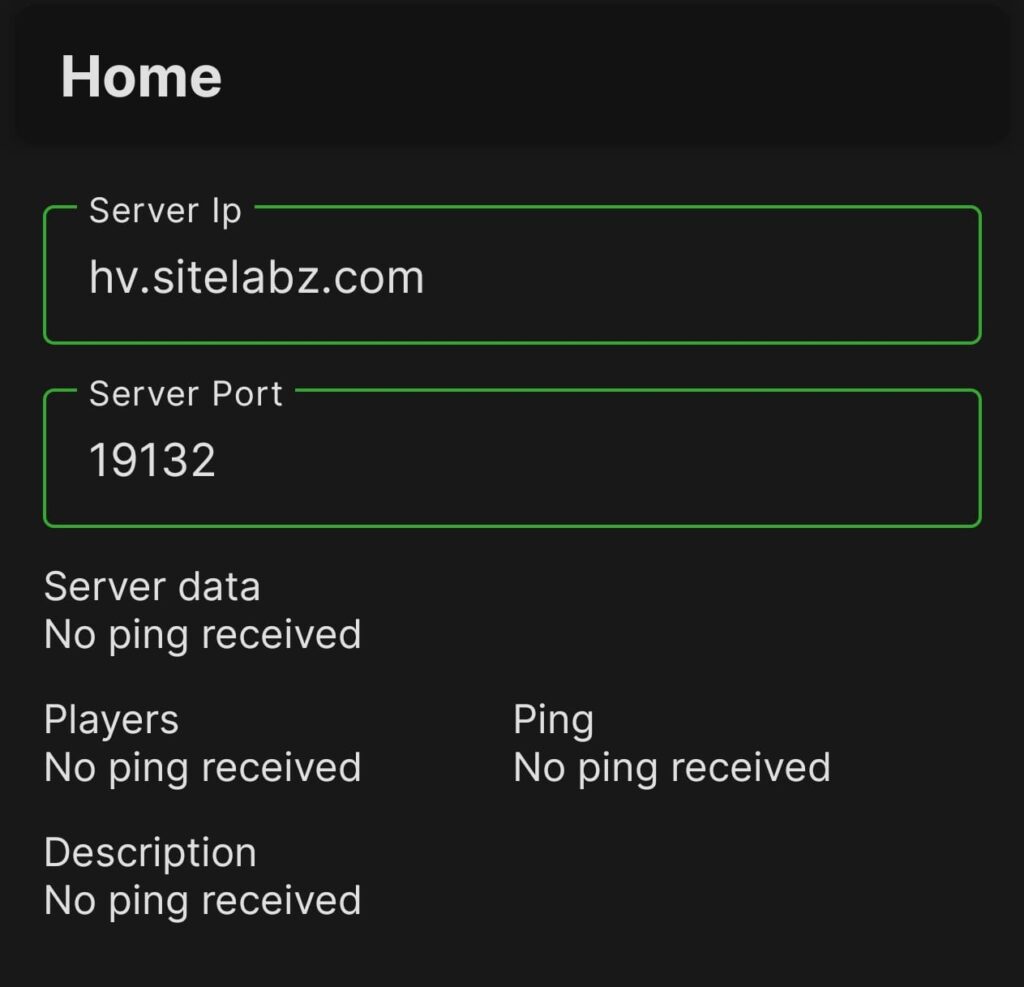Click the status text under Server data
This screenshot has height=987, width=1024.
pos(202,635)
